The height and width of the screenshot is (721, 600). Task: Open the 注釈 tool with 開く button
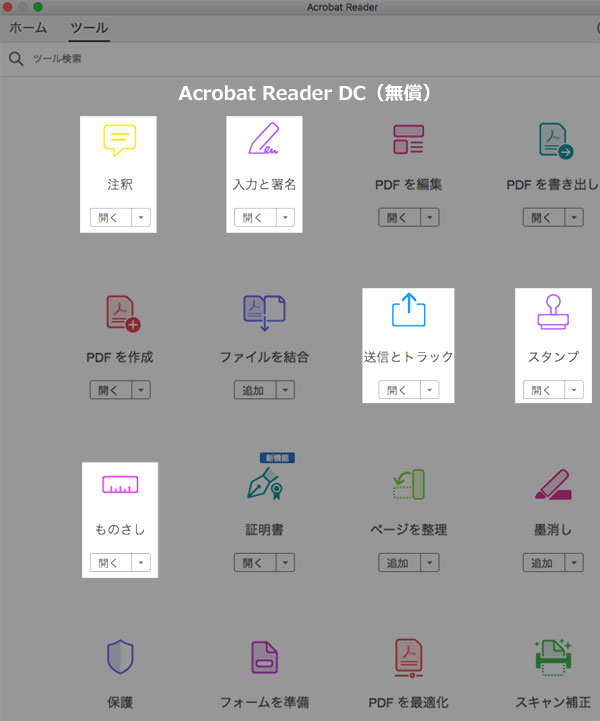111,217
